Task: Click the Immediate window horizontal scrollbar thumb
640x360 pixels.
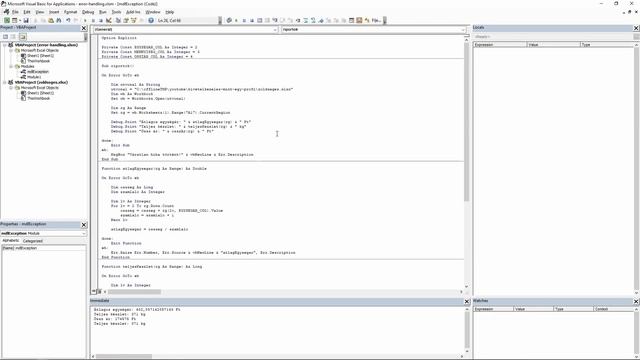Action: 124,356
